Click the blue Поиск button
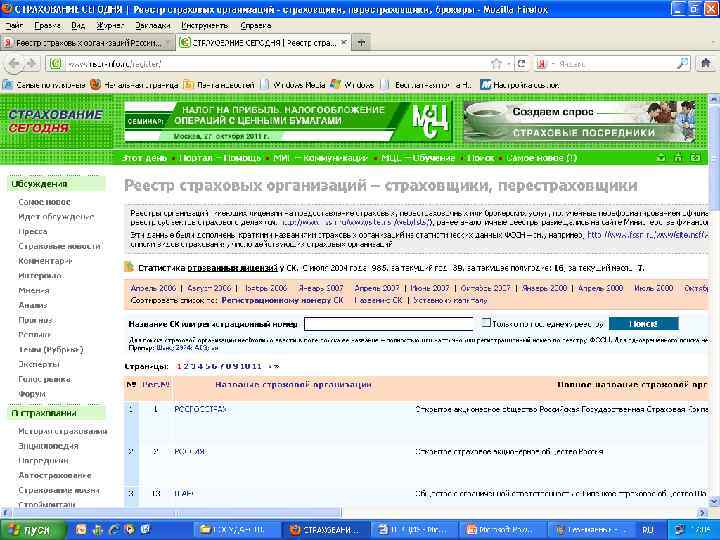This screenshot has height=540, width=720. [x=643, y=324]
